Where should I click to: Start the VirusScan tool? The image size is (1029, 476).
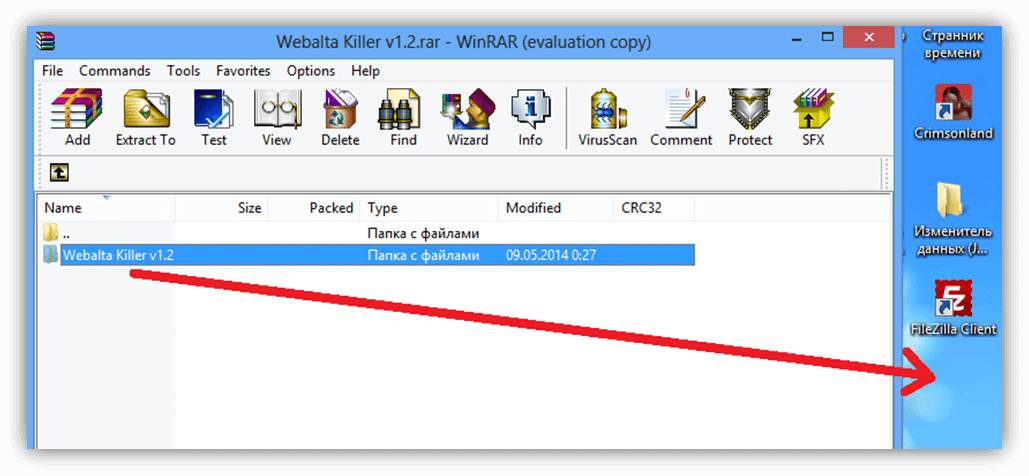tap(608, 118)
